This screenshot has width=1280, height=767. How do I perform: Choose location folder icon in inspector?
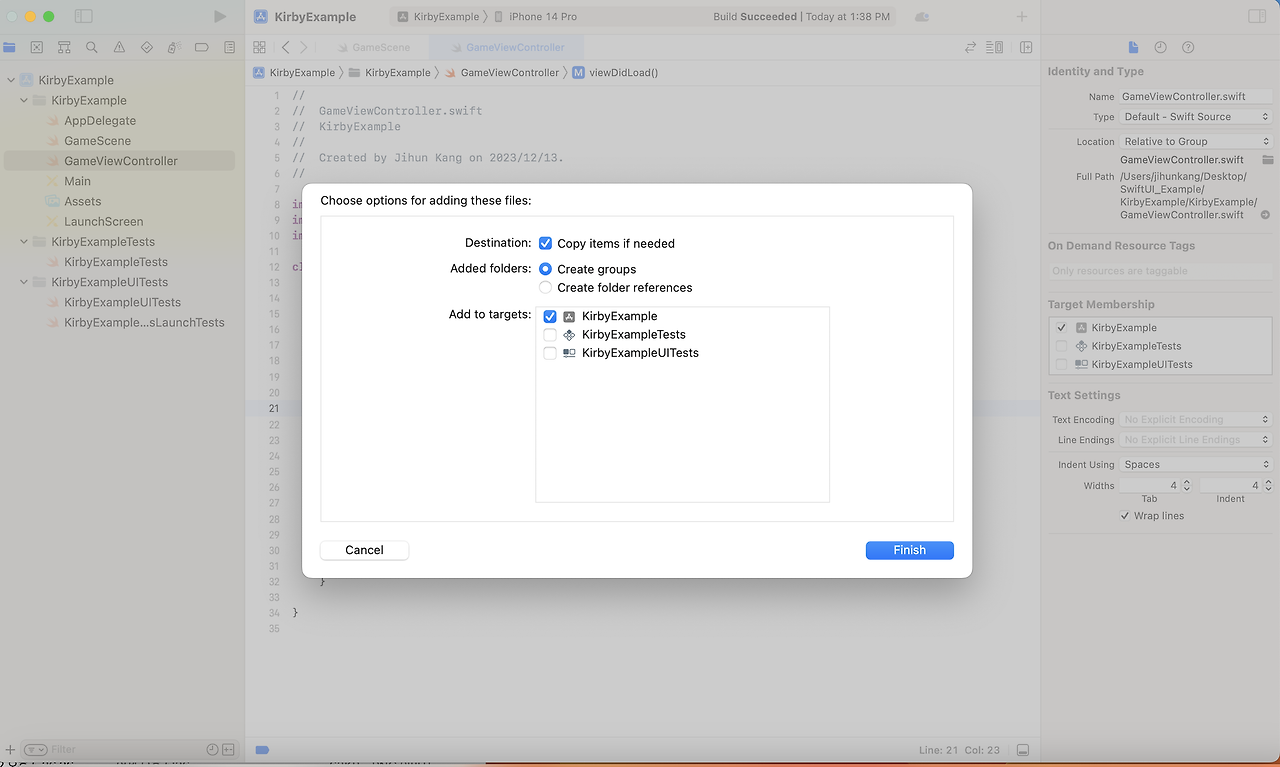pyautogui.click(x=1268, y=160)
